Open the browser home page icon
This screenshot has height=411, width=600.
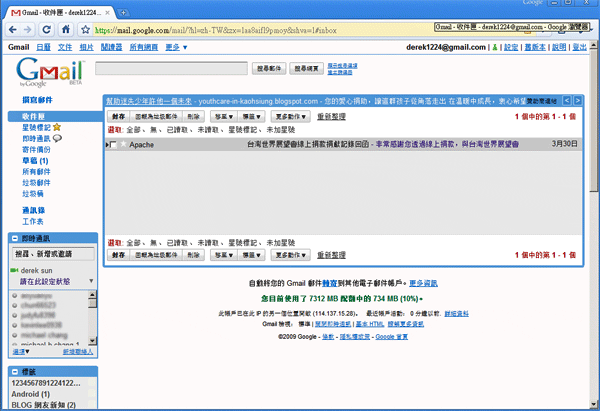[x=66, y=29]
